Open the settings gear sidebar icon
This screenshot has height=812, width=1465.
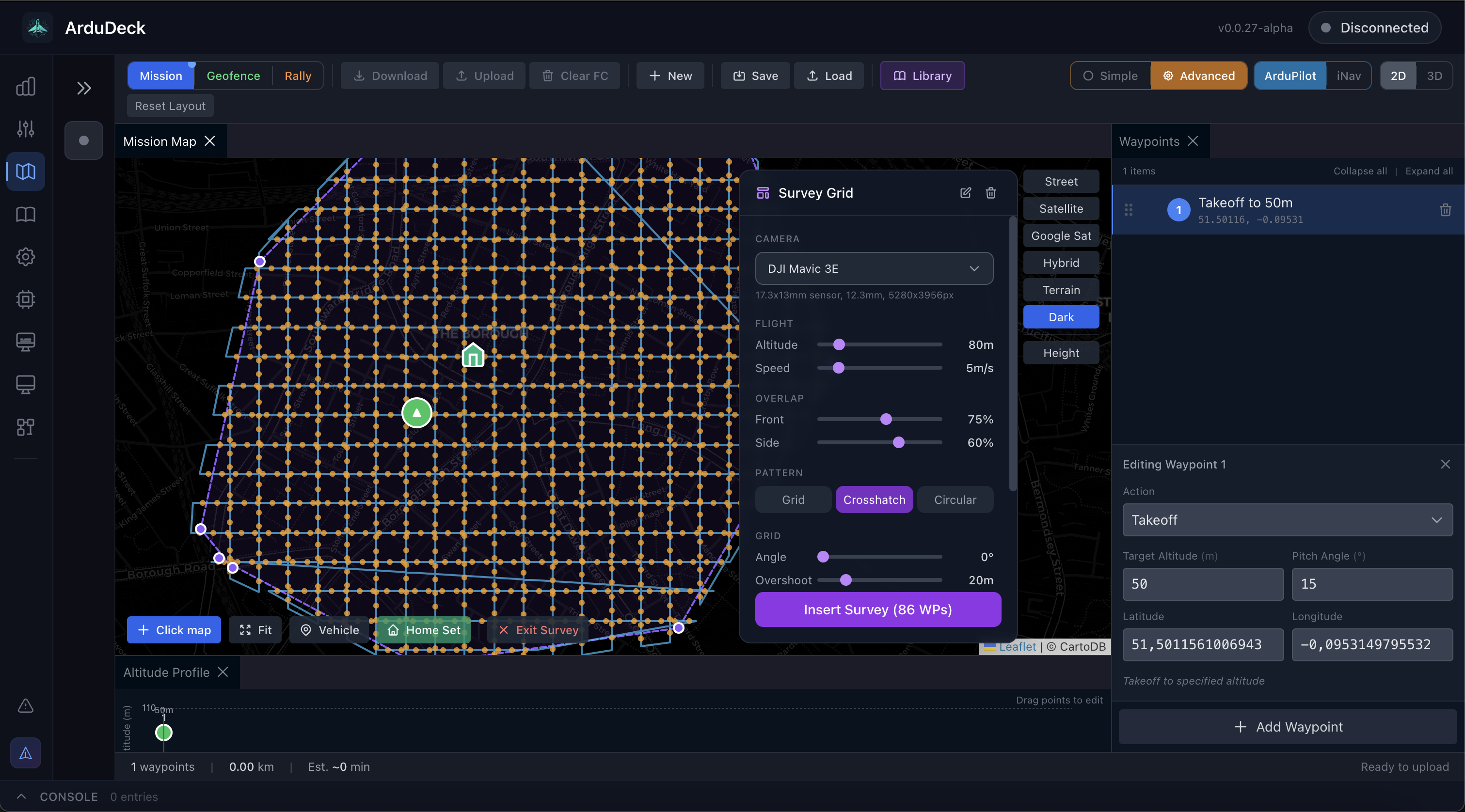pyautogui.click(x=26, y=257)
